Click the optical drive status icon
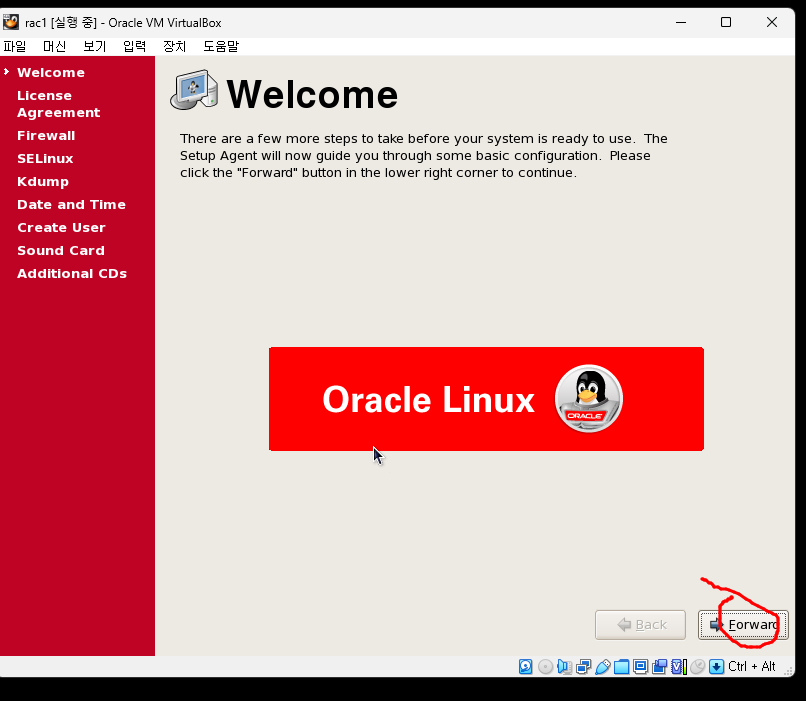This screenshot has height=701, width=806. click(545, 667)
